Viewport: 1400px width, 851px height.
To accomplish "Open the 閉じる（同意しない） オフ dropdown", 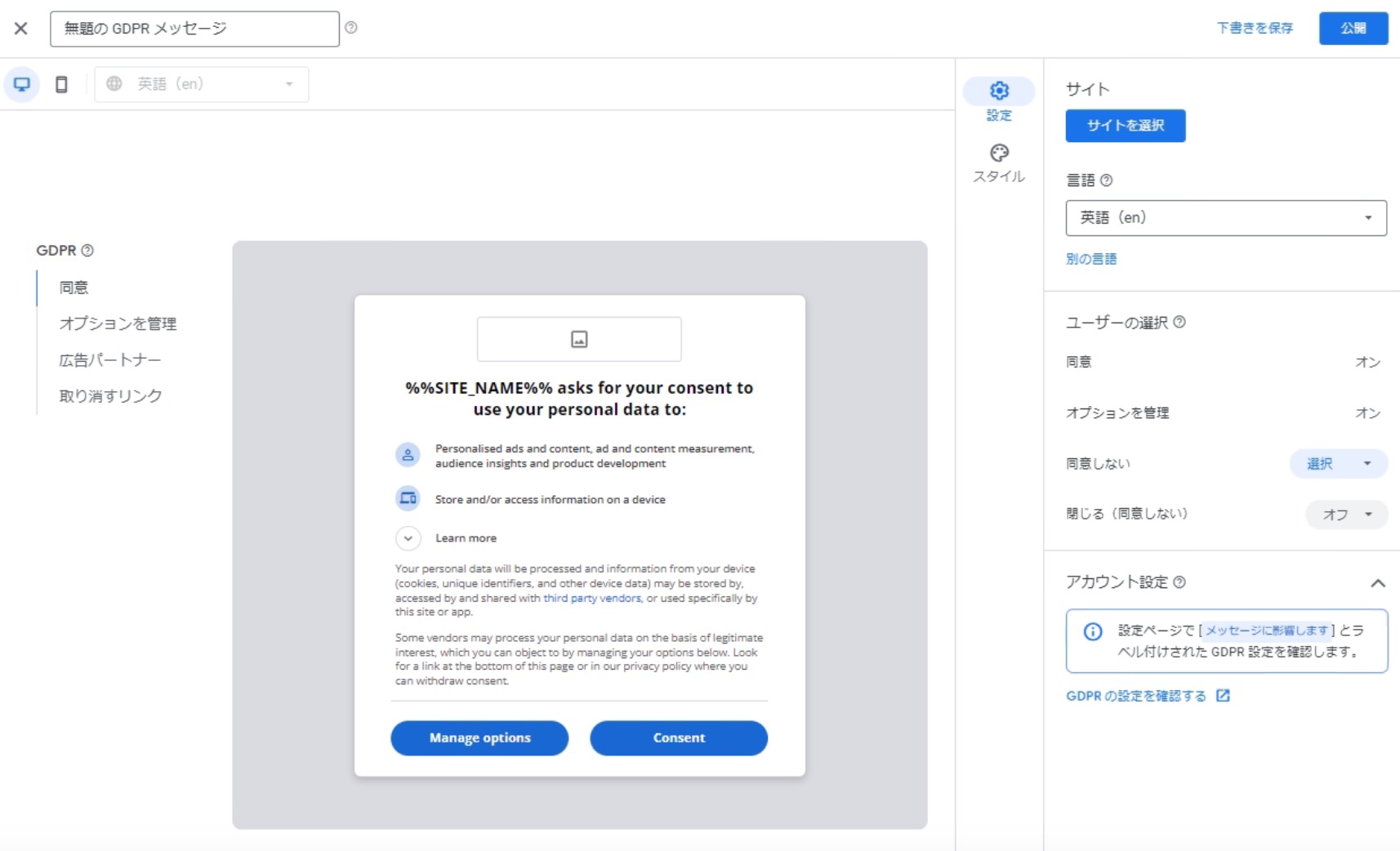I will [1346, 515].
